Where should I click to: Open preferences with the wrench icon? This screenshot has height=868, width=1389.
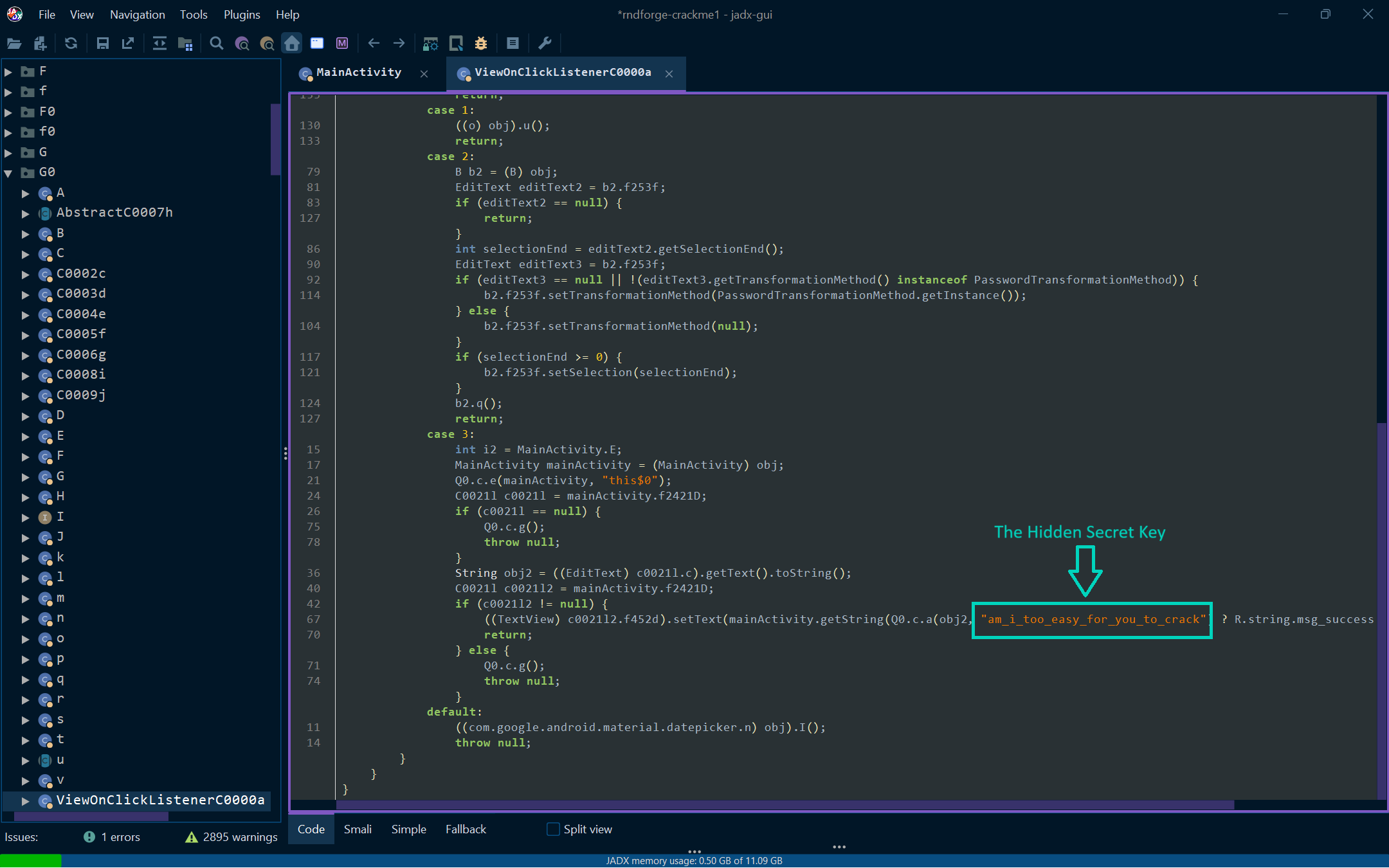tap(545, 43)
